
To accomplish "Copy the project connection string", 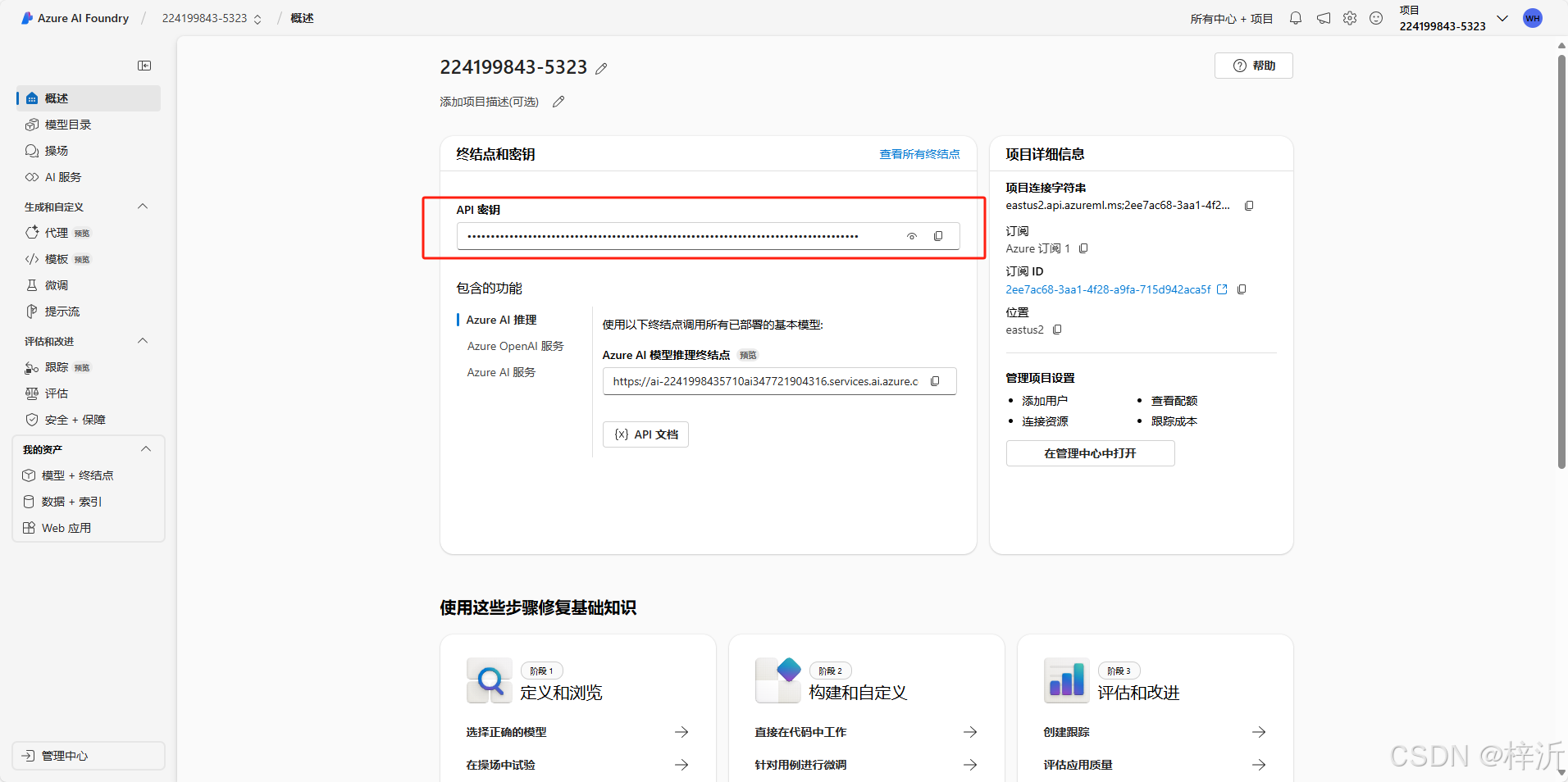I will click(x=1249, y=206).
